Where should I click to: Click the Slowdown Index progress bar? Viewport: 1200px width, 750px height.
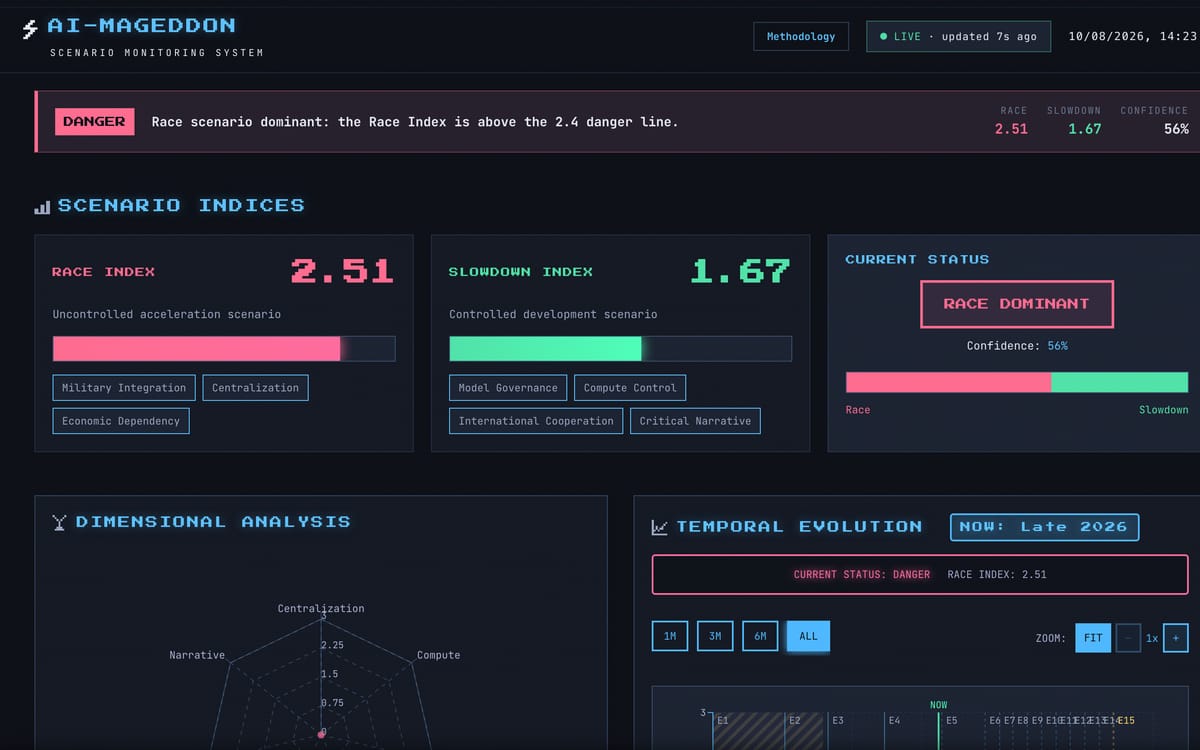click(x=620, y=348)
